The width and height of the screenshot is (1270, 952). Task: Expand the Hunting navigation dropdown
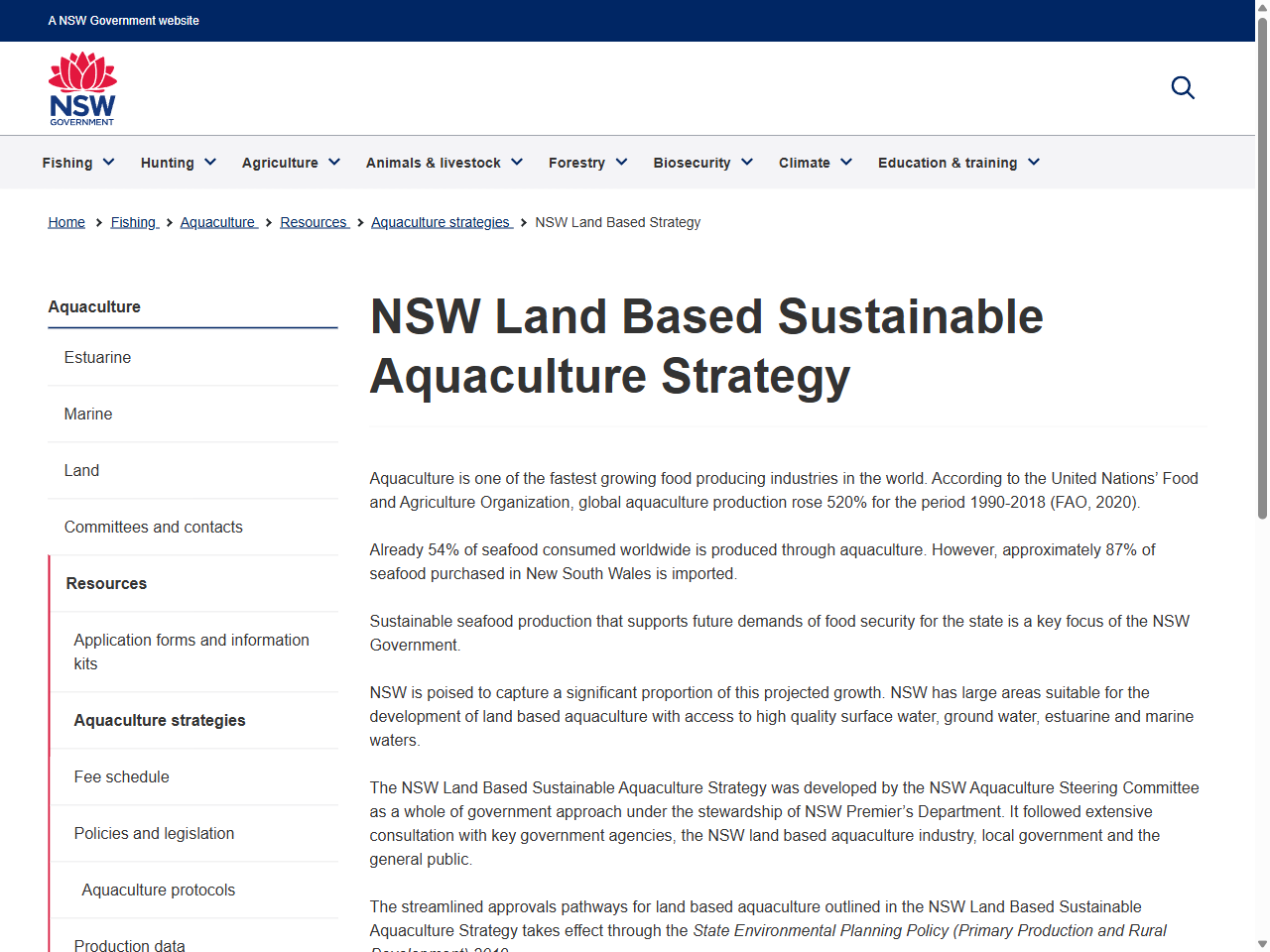pyautogui.click(x=178, y=162)
